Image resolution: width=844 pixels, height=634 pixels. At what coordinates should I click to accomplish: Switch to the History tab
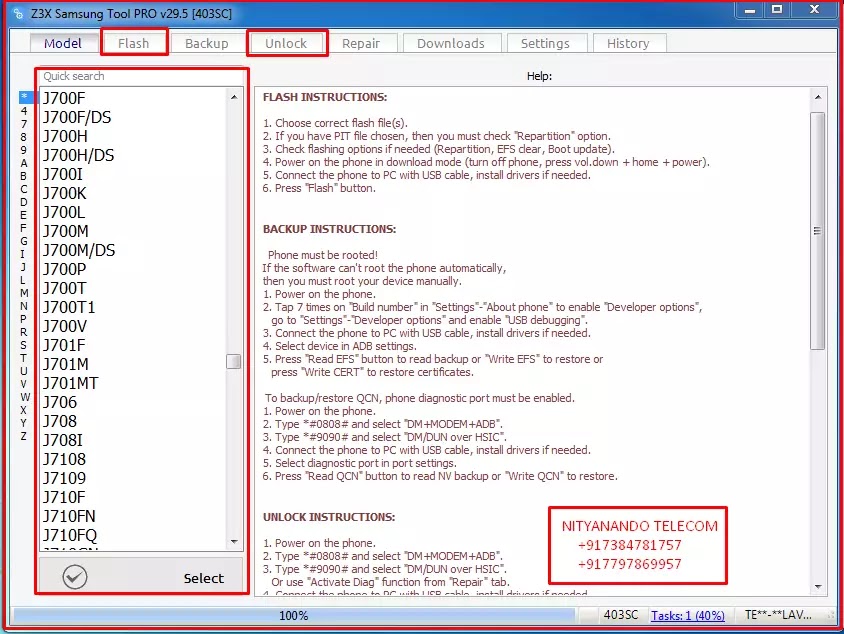click(x=628, y=43)
